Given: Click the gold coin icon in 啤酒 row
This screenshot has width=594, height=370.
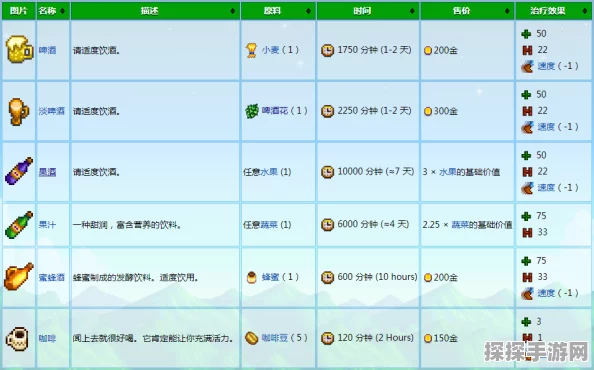Looking at the screenshot, I should point(428,50).
